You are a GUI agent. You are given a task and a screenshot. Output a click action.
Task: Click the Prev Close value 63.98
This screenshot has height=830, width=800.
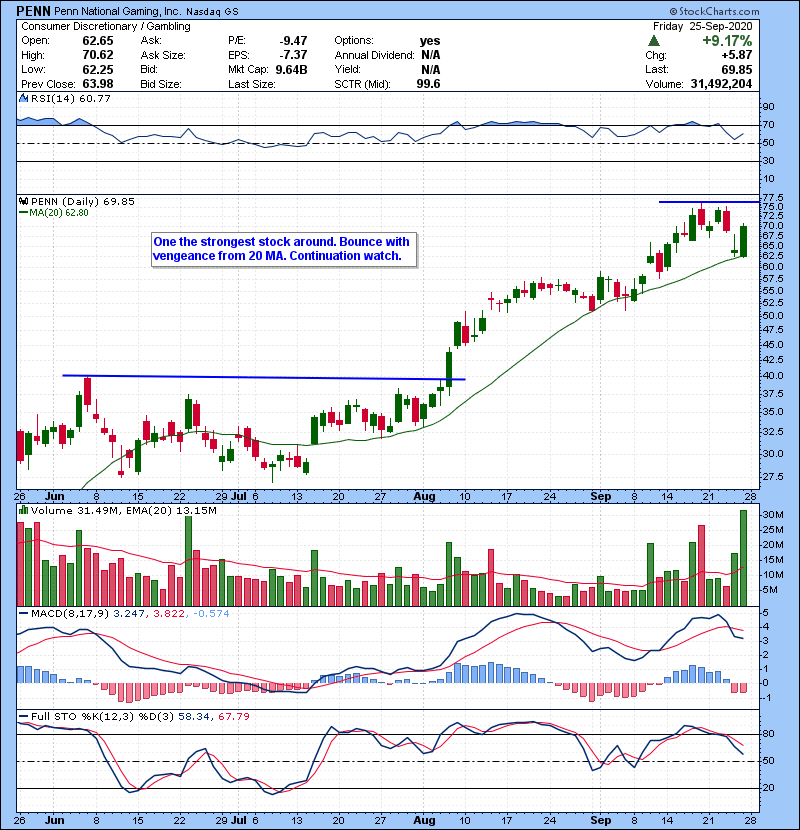pos(98,84)
